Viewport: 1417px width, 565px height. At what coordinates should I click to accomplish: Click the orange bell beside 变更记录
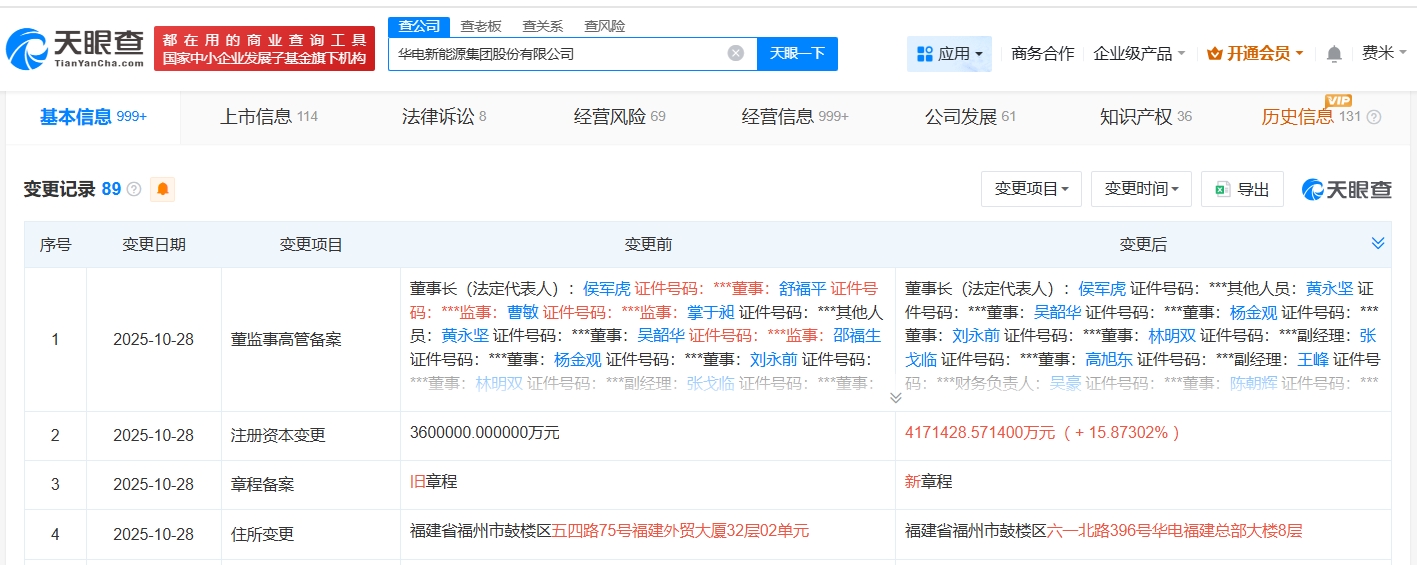(x=162, y=189)
